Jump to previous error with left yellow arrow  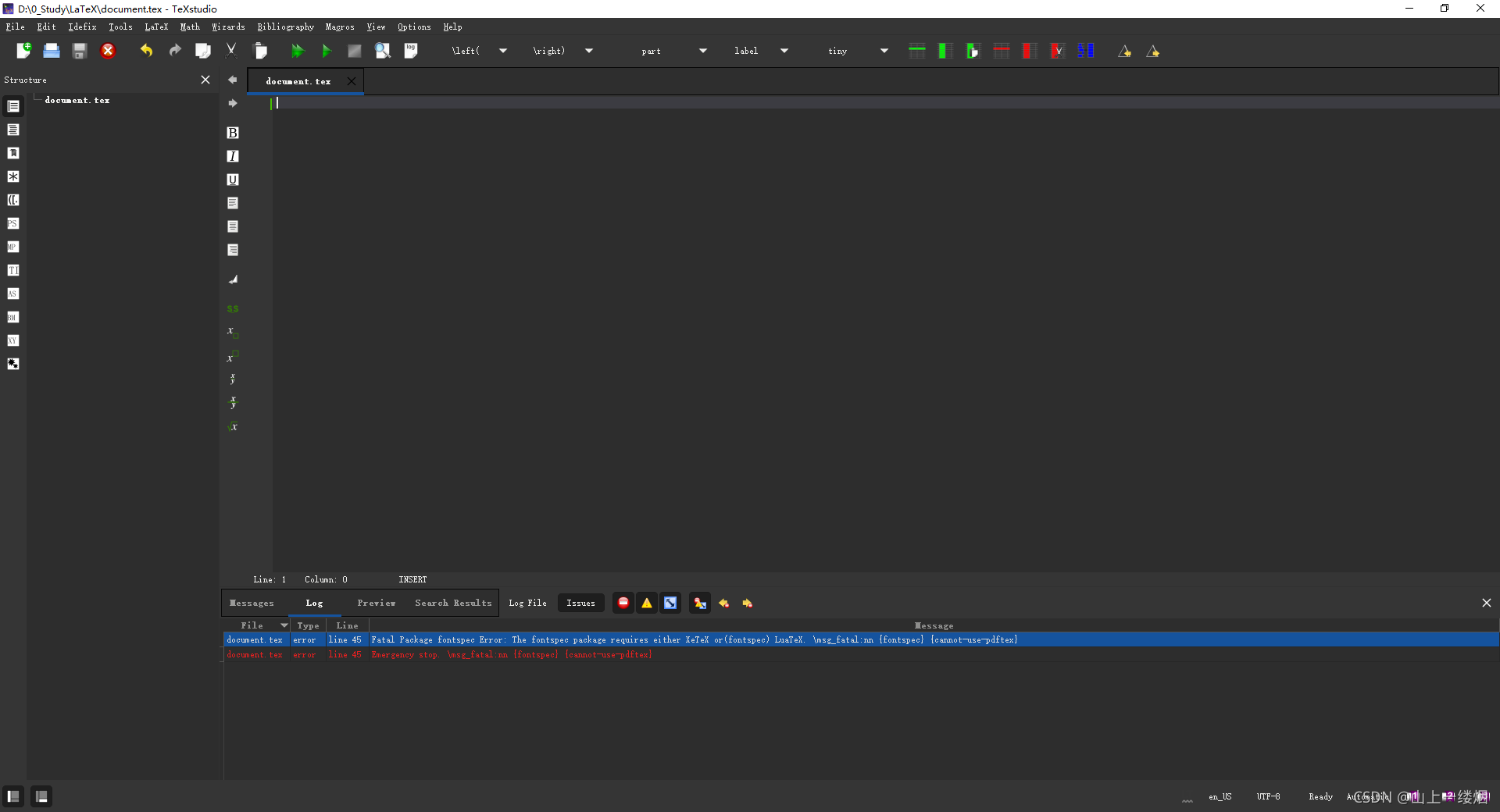point(724,603)
